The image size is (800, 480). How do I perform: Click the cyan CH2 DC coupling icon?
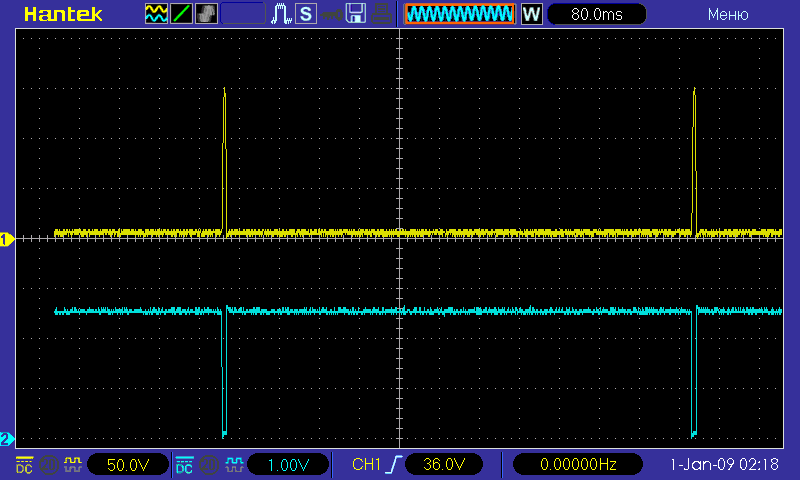[x=184, y=465]
